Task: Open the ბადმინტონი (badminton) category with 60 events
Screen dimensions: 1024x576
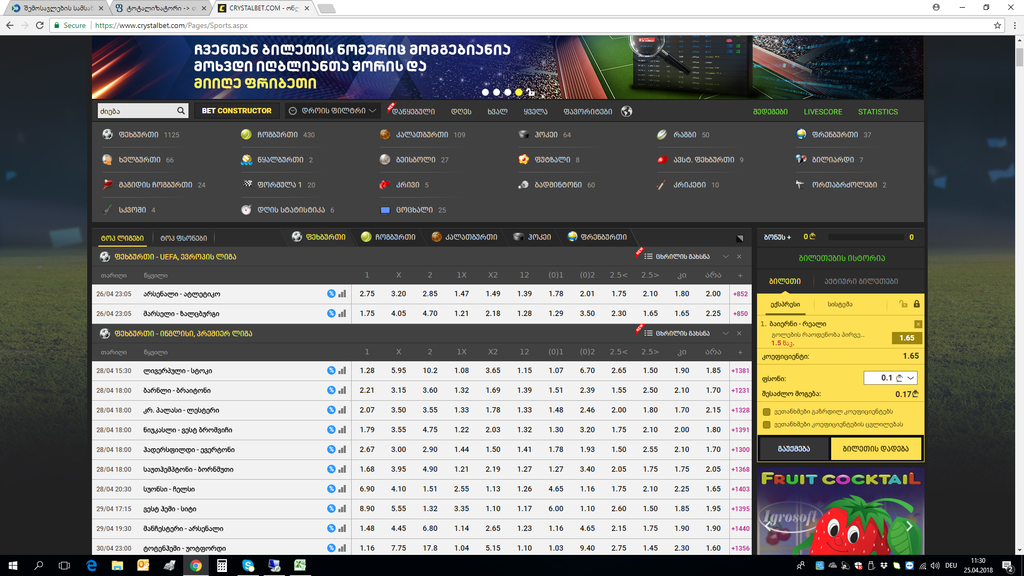Action: (556, 185)
